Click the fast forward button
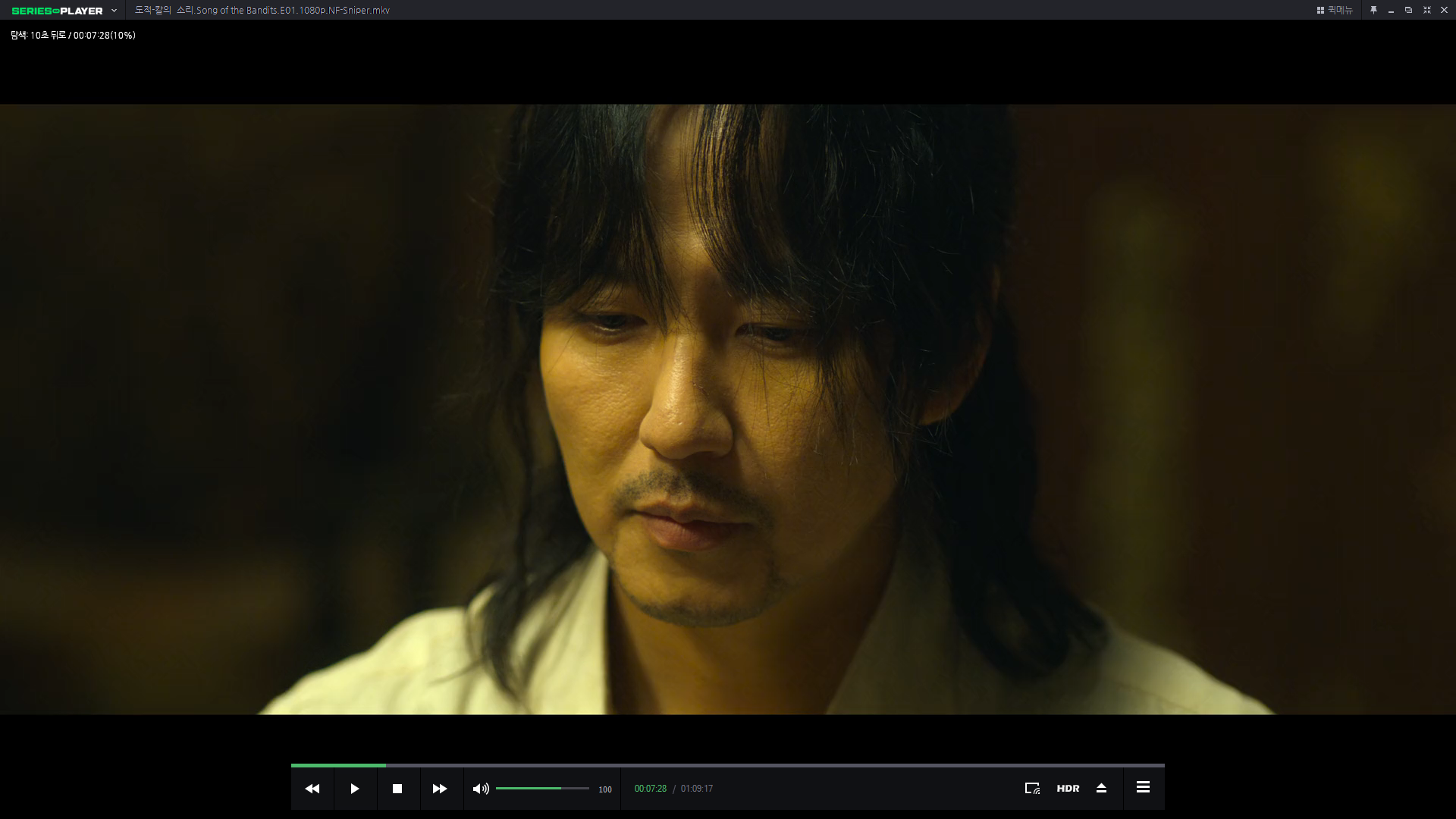 [x=439, y=789]
